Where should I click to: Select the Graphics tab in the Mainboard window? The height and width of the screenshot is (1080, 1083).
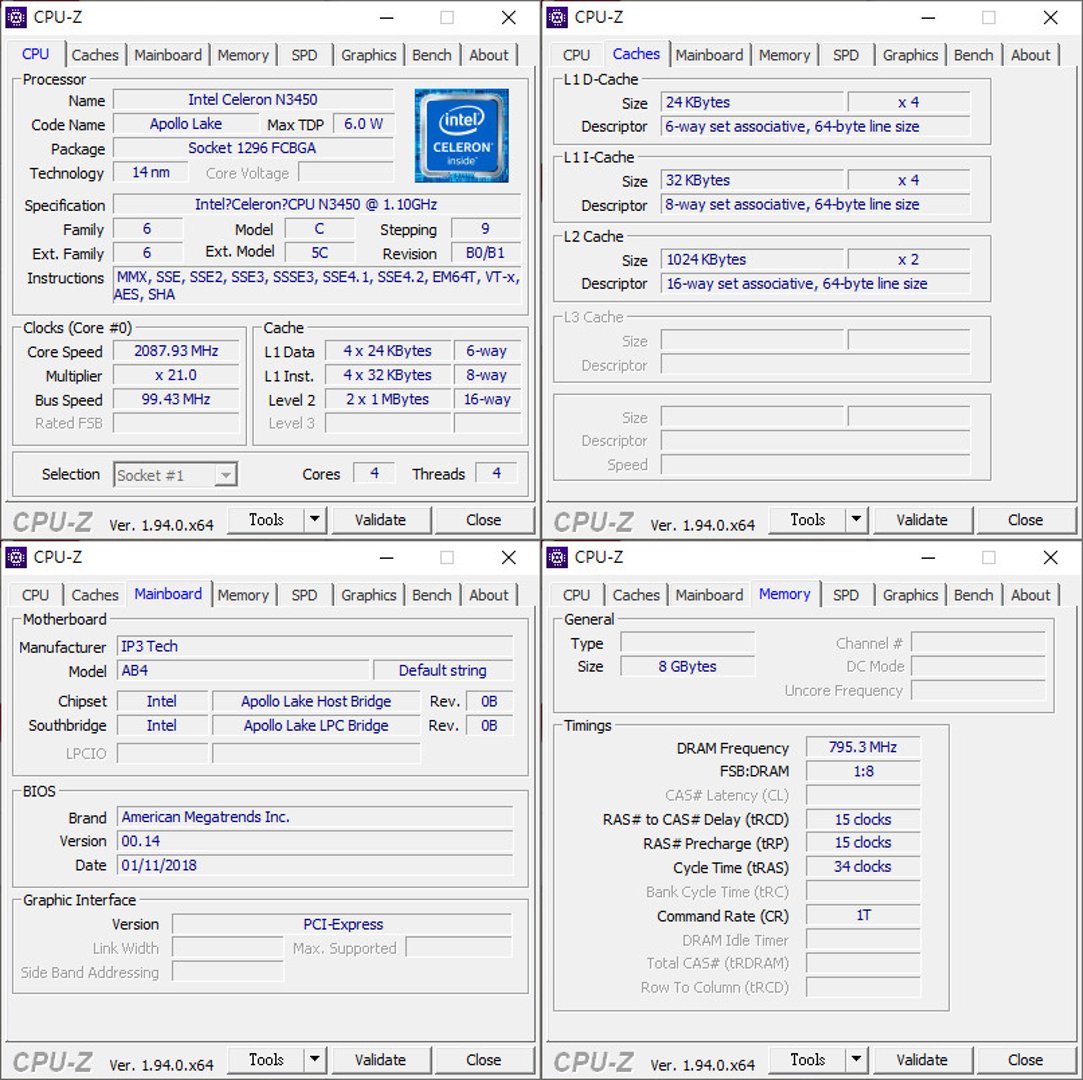coord(368,595)
